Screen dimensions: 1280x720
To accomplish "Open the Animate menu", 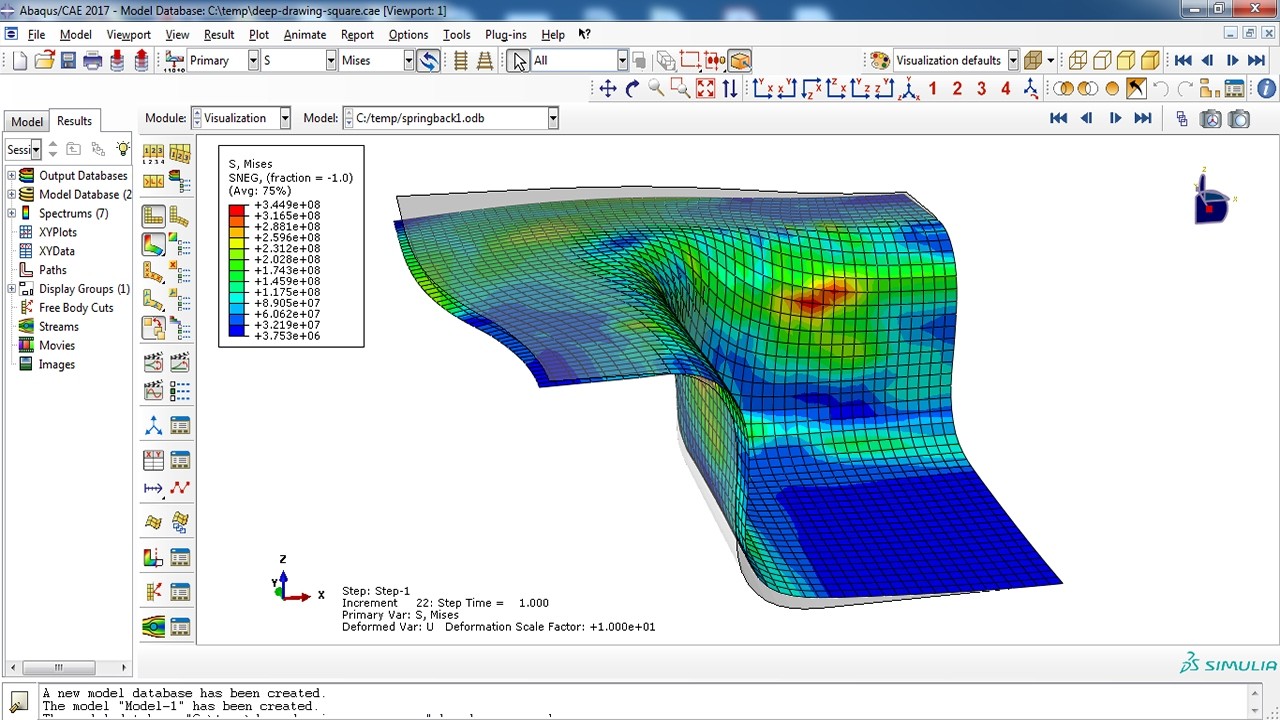I will tap(305, 34).
